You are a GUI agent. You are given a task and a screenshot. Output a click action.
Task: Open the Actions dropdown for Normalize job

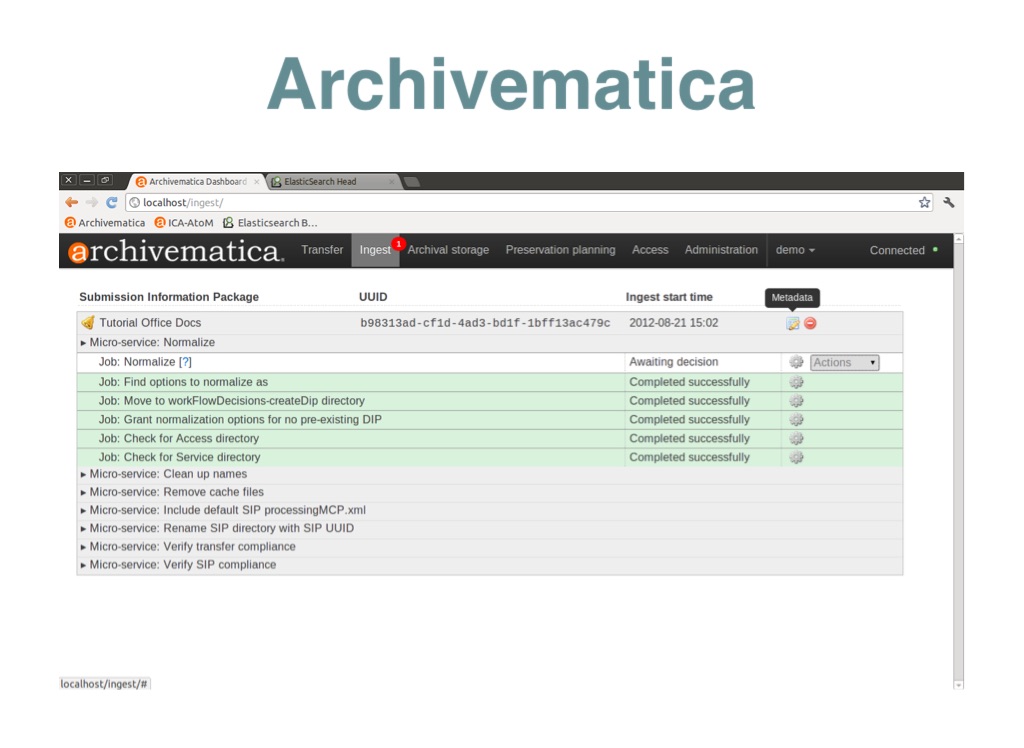pos(844,363)
